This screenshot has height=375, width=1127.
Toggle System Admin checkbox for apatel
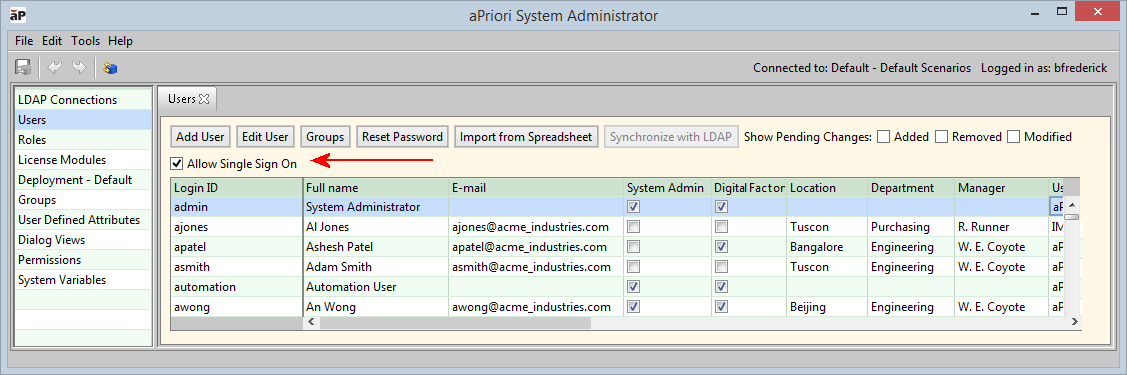(633, 247)
